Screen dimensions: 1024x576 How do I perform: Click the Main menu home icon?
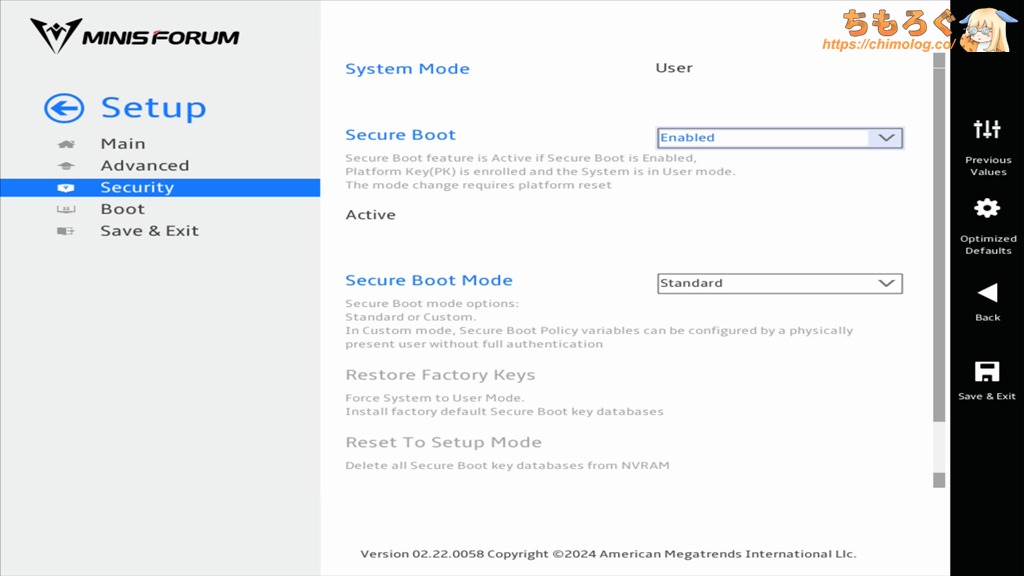pos(66,144)
